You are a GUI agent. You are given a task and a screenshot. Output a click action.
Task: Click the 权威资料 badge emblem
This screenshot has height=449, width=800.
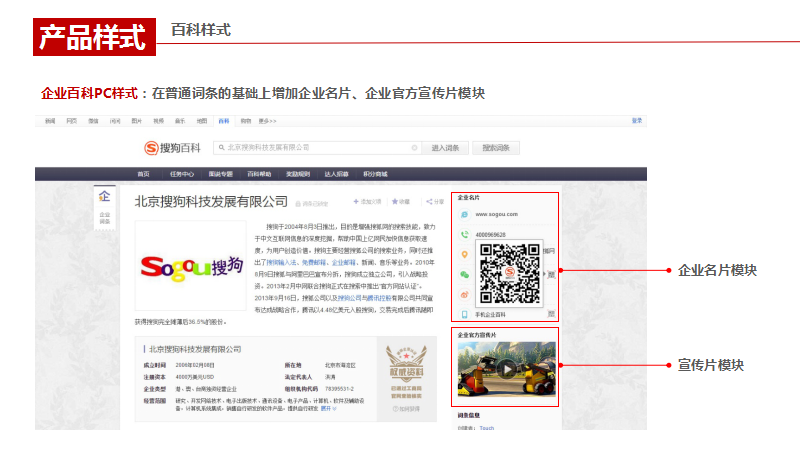[x=406, y=363]
